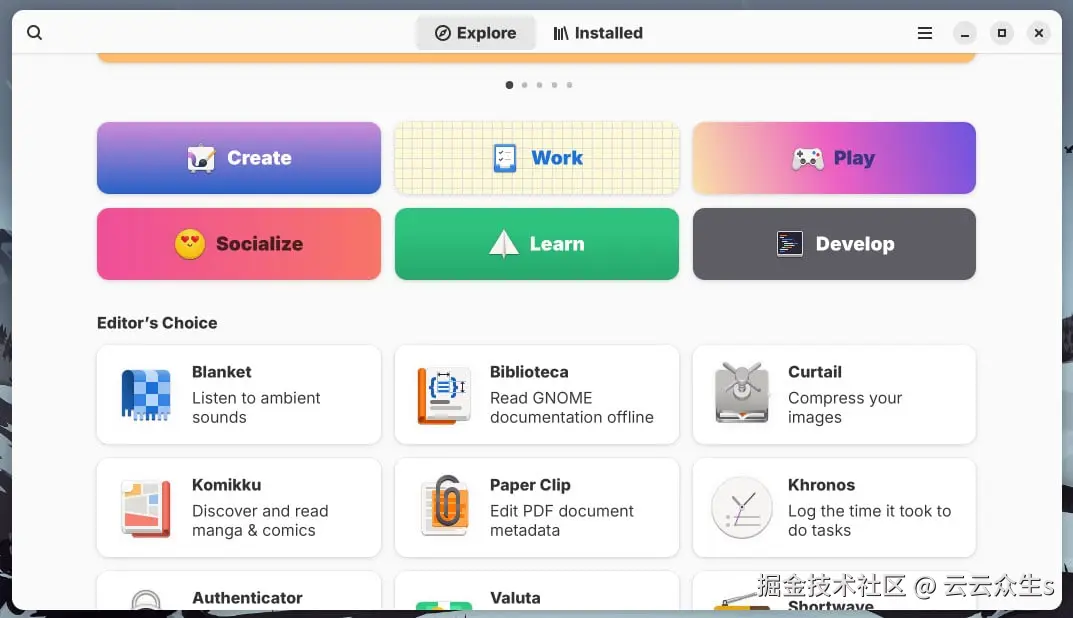The height and width of the screenshot is (618, 1073).
Task: Click 'Discover and read manga & comics' text
Action: click(260, 520)
